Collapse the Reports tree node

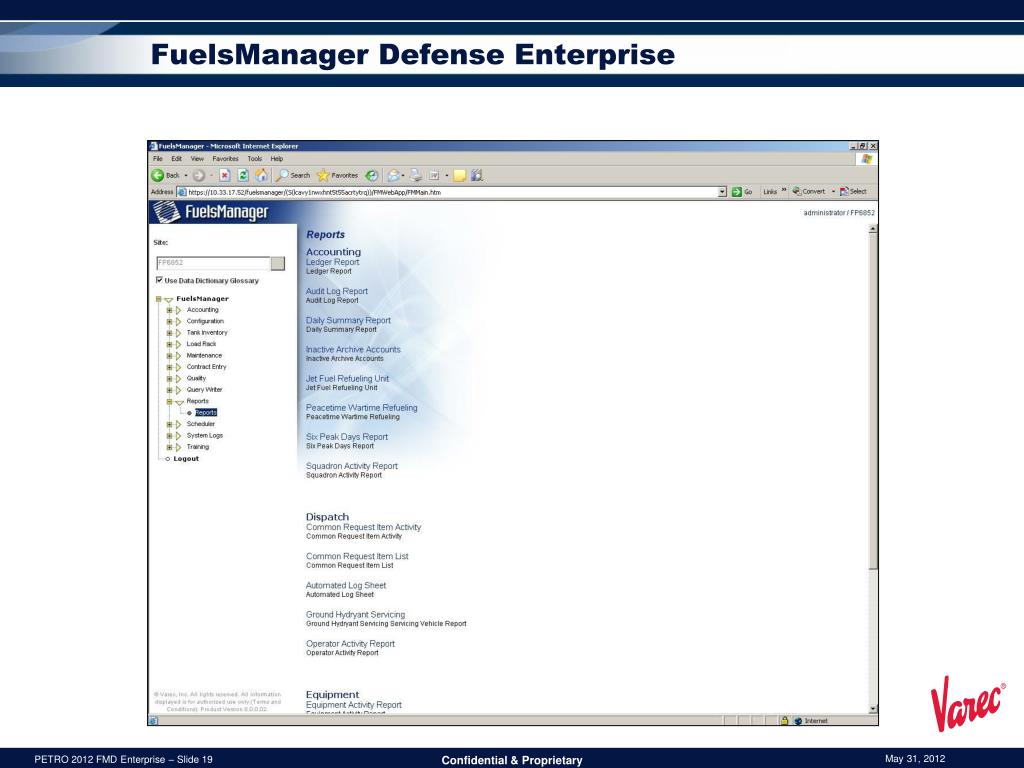point(169,402)
